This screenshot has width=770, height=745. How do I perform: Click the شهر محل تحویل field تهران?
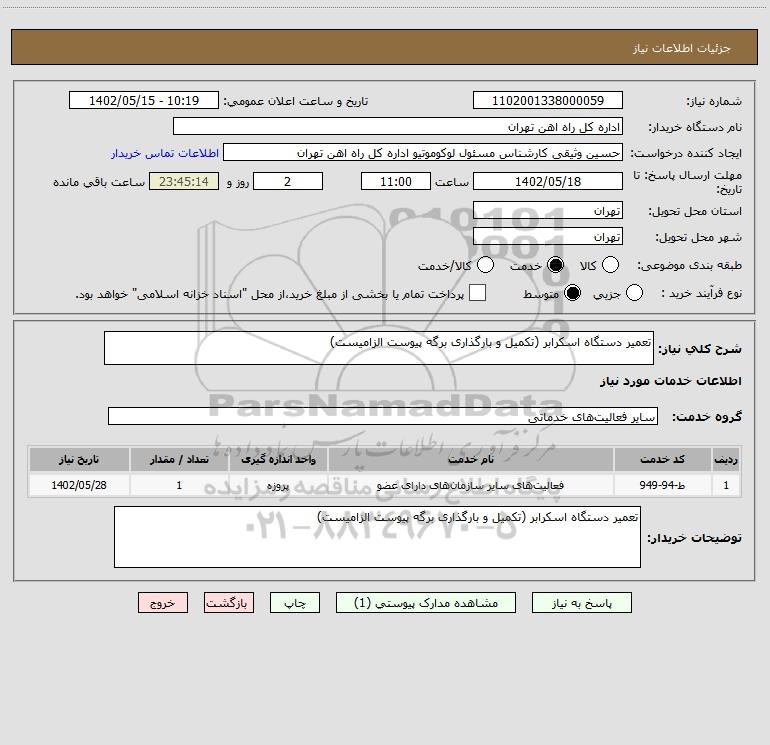[548, 237]
